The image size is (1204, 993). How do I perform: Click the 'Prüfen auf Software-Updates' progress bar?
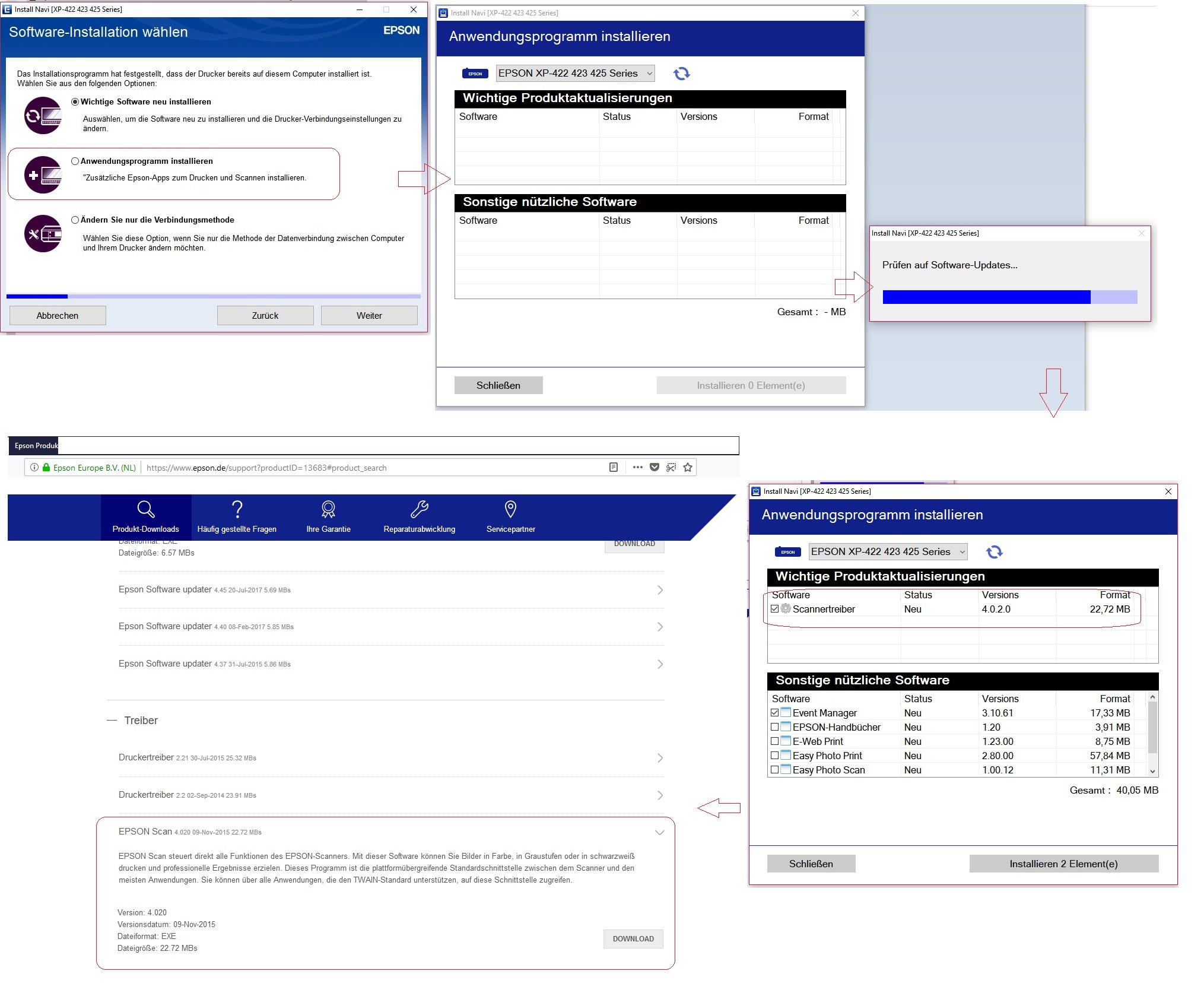point(1009,297)
